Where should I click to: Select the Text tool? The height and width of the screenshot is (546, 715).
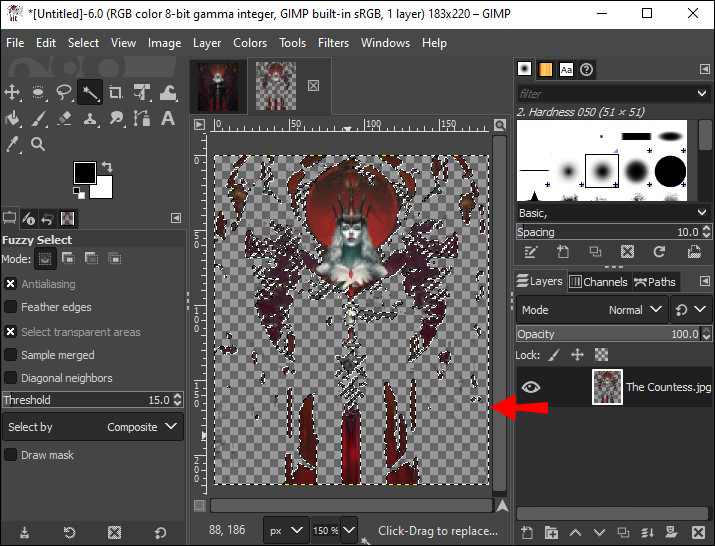click(168, 119)
